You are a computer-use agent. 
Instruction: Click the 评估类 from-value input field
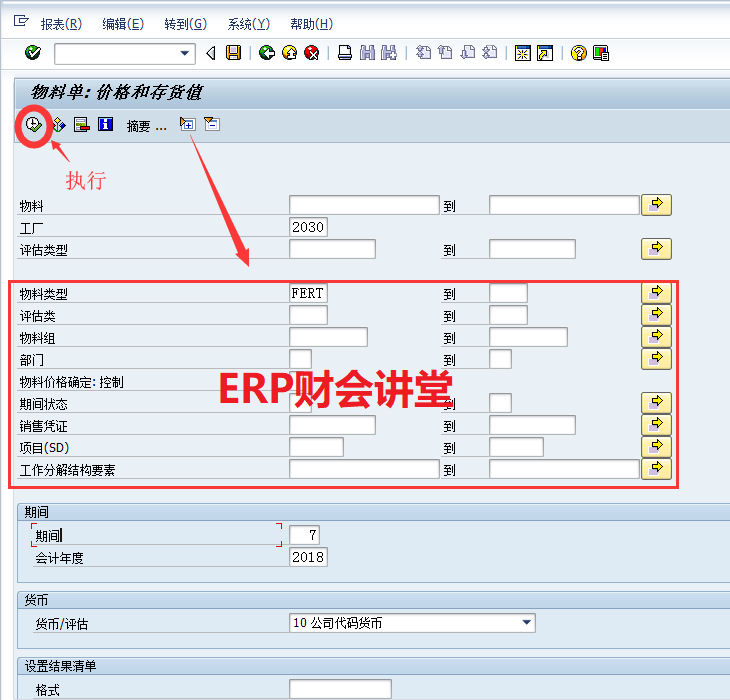pyautogui.click(x=308, y=315)
